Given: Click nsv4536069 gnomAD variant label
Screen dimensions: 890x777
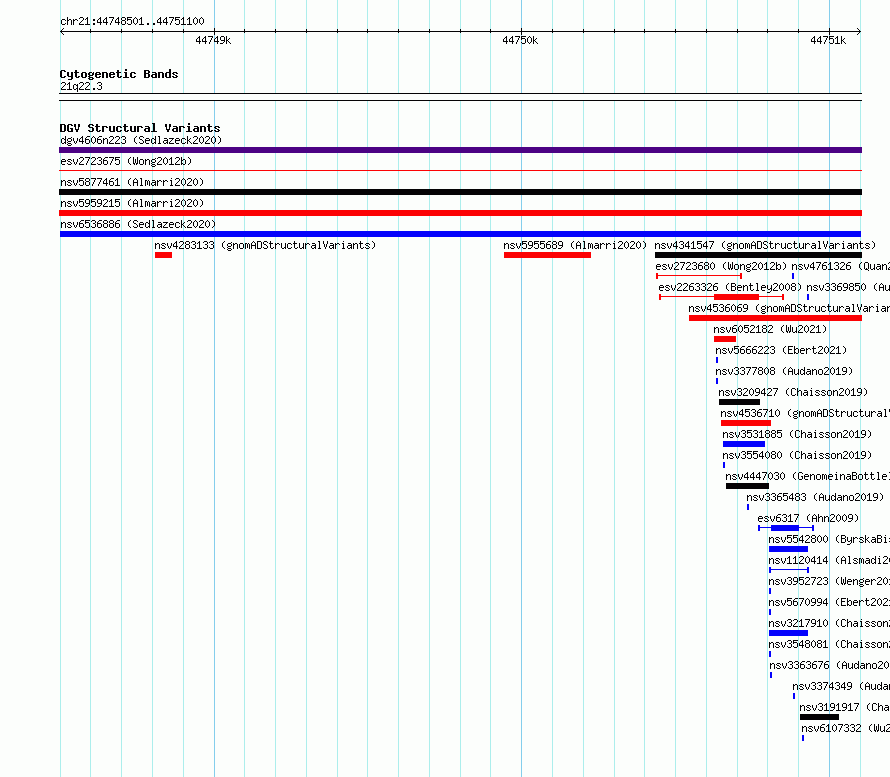Looking at the screenshot, I should (x=789, y=308).
